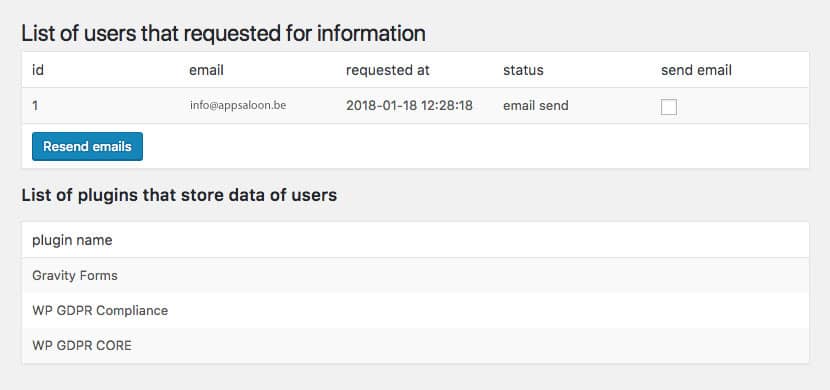Click the status column header
The height and width of the screenshot is (390, 830).
[523, 70]
